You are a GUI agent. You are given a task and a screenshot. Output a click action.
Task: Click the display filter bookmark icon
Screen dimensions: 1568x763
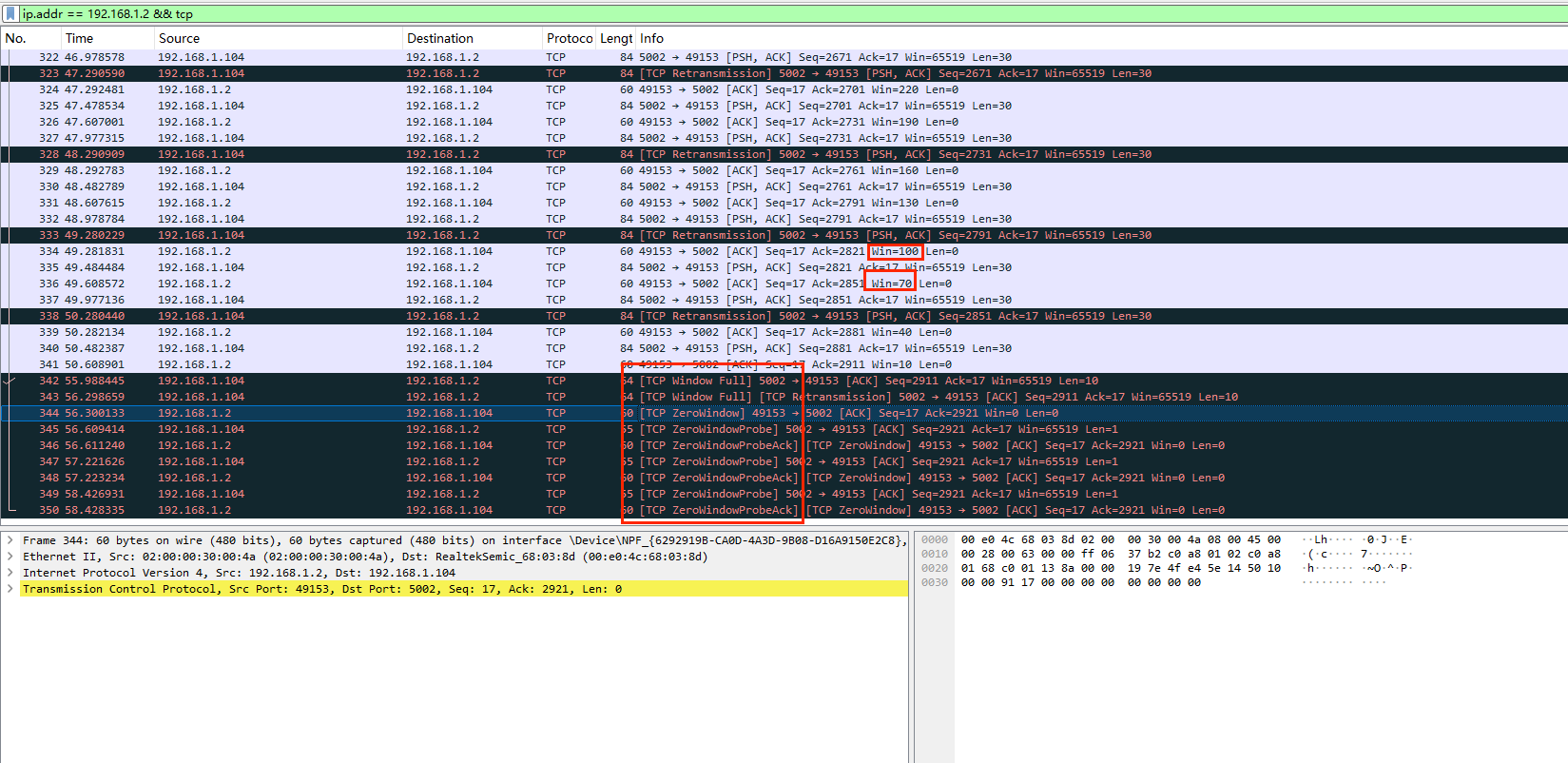point(10,13)
